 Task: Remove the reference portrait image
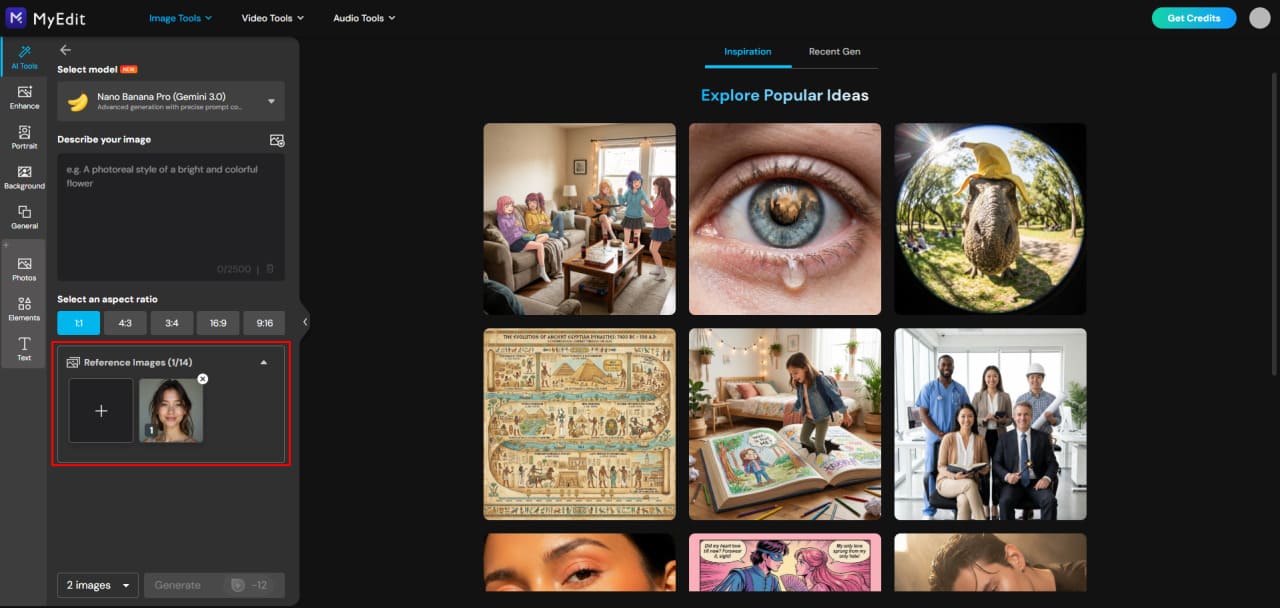(202, 379)
